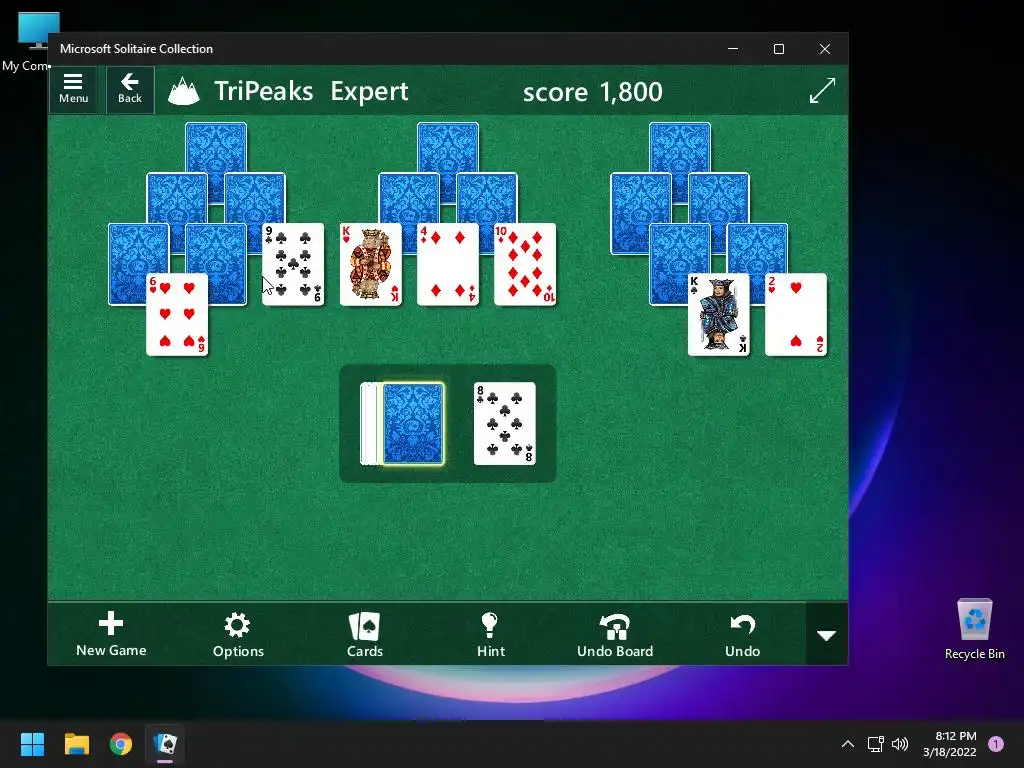Draw a card from the stock pile
Image resolution: width=1024 pixels, height=768 pixels.
point(413,424)
